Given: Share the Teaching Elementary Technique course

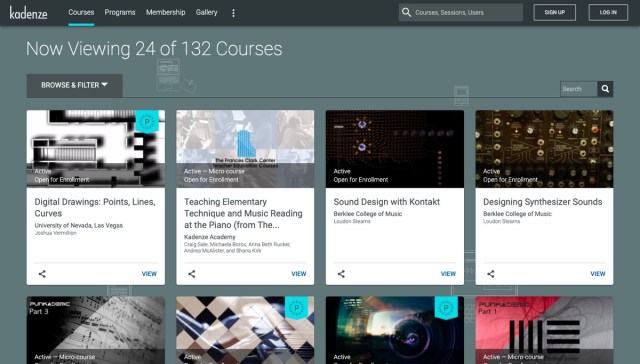Looking at the screenshot, I should 191,274.
